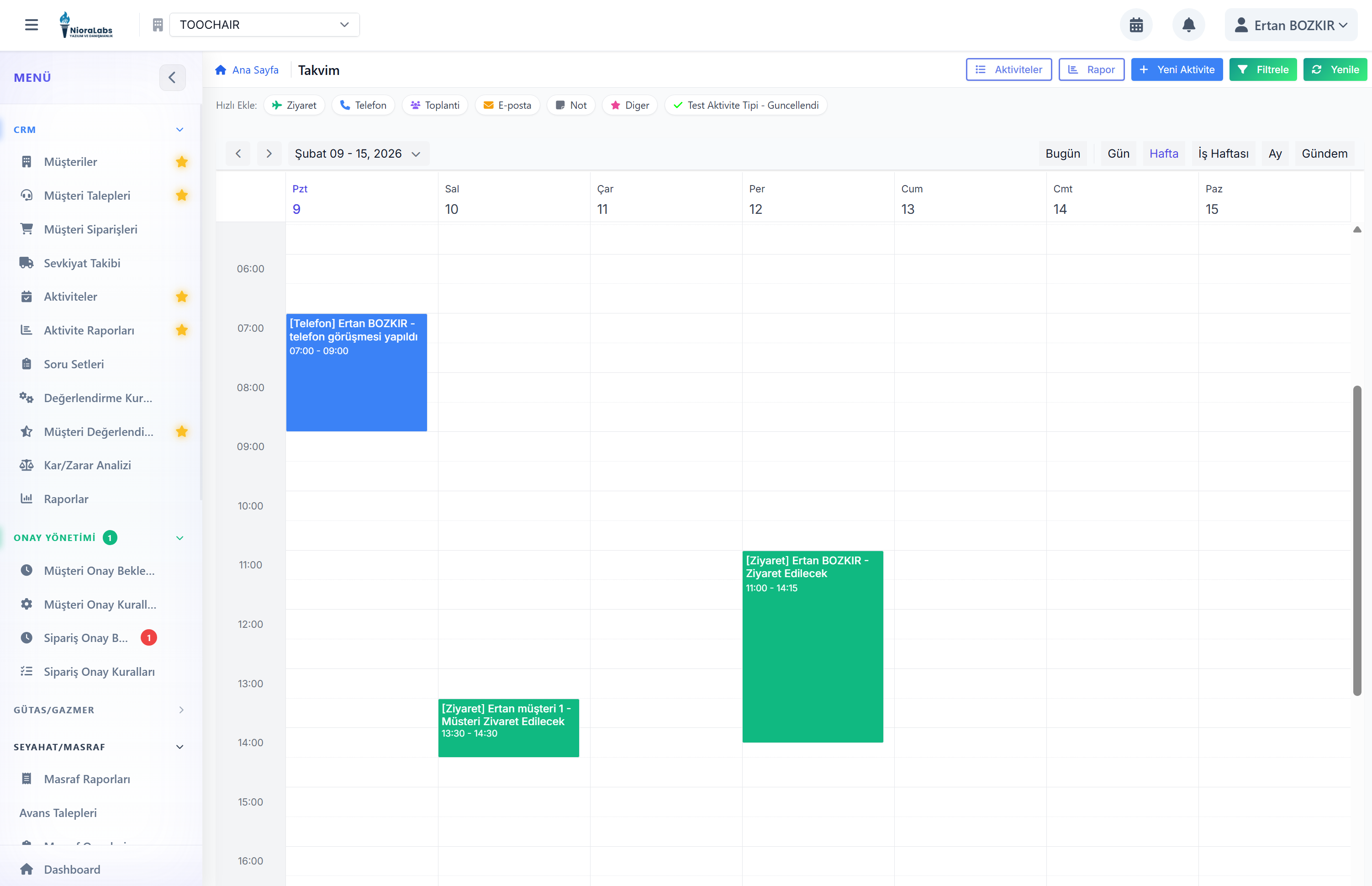Open the TOOCHAIR company dropdown
This screenshot has height=886, width=1372.
pos(264,25)
